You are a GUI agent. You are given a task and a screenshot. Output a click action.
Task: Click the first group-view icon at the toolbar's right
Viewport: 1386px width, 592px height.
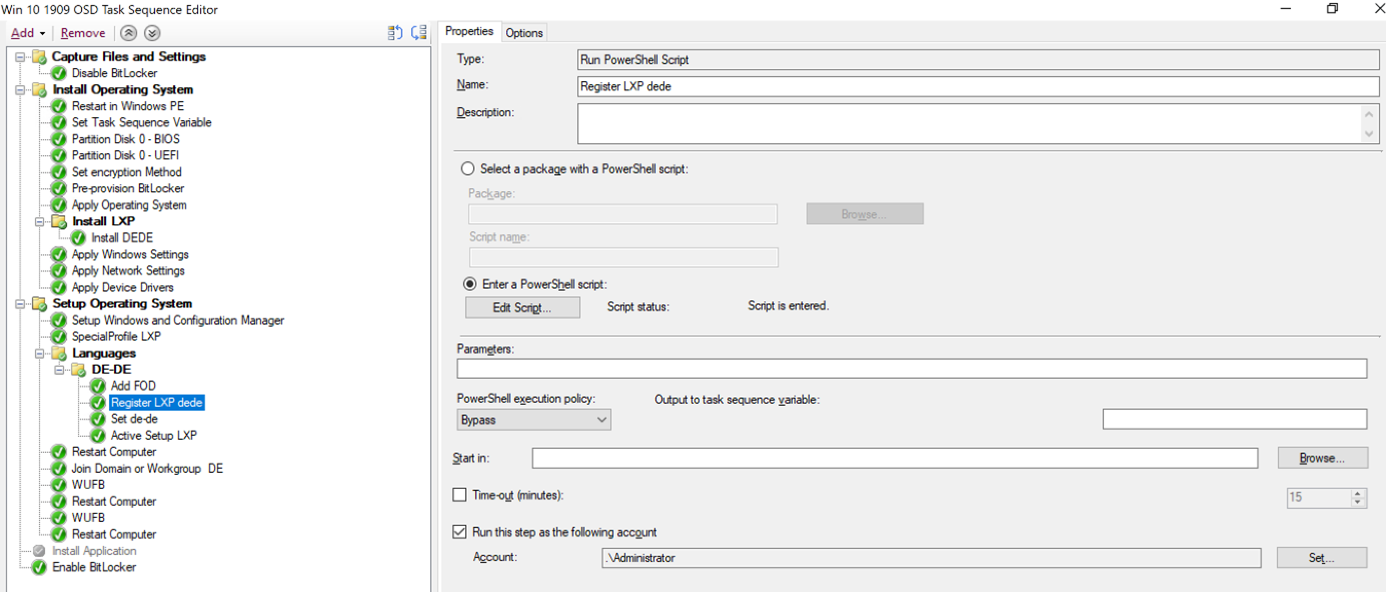pyautogui.click(x=393, y=32)
